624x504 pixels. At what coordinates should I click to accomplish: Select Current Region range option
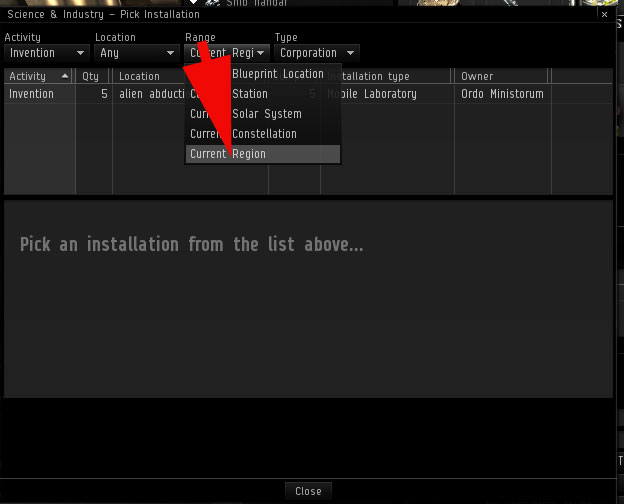pyautogui.click(x=263, y=154)
